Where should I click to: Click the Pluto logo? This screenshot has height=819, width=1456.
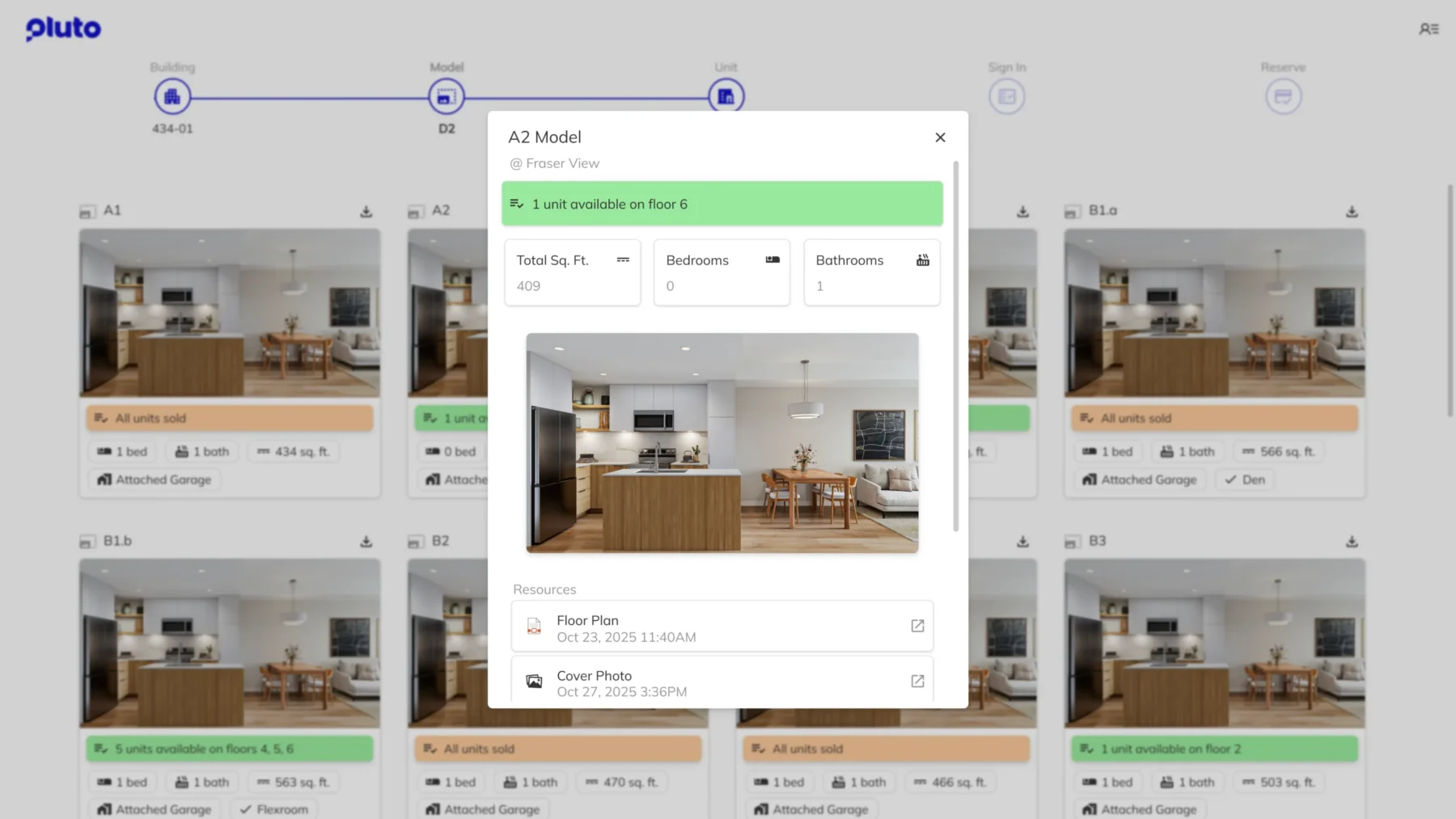tap(63, 29)
